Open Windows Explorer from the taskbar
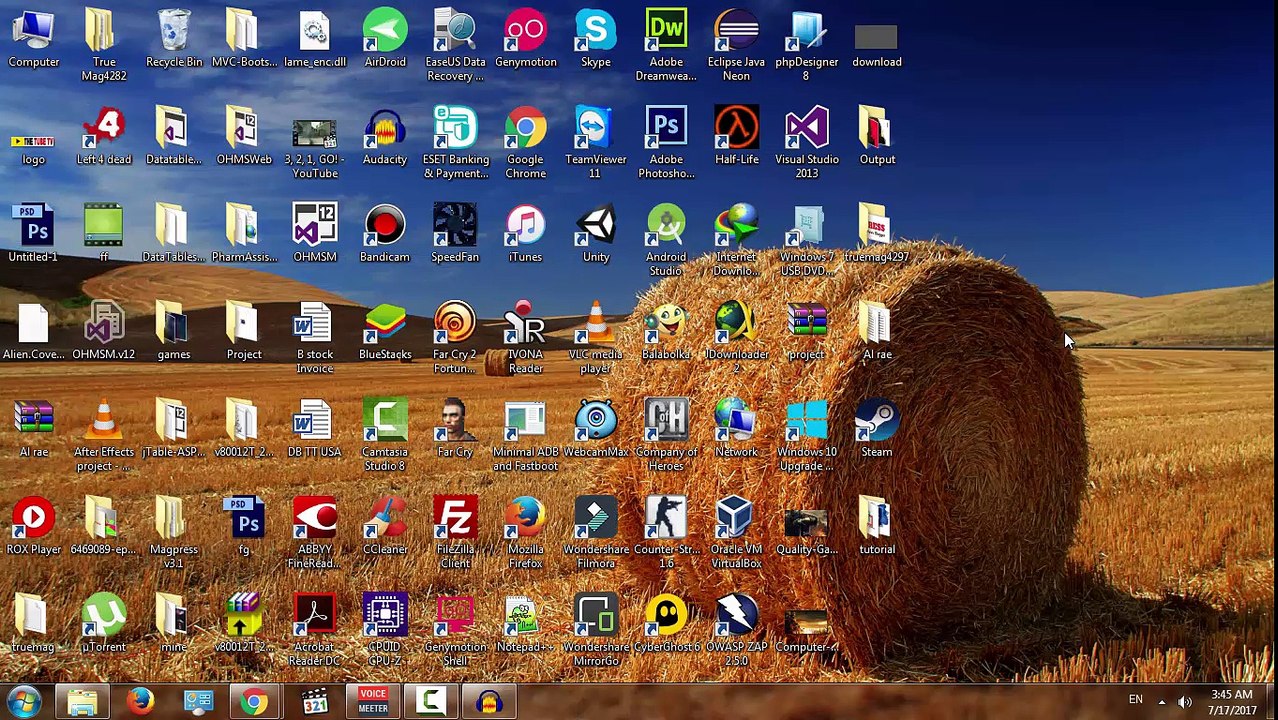 82,702
